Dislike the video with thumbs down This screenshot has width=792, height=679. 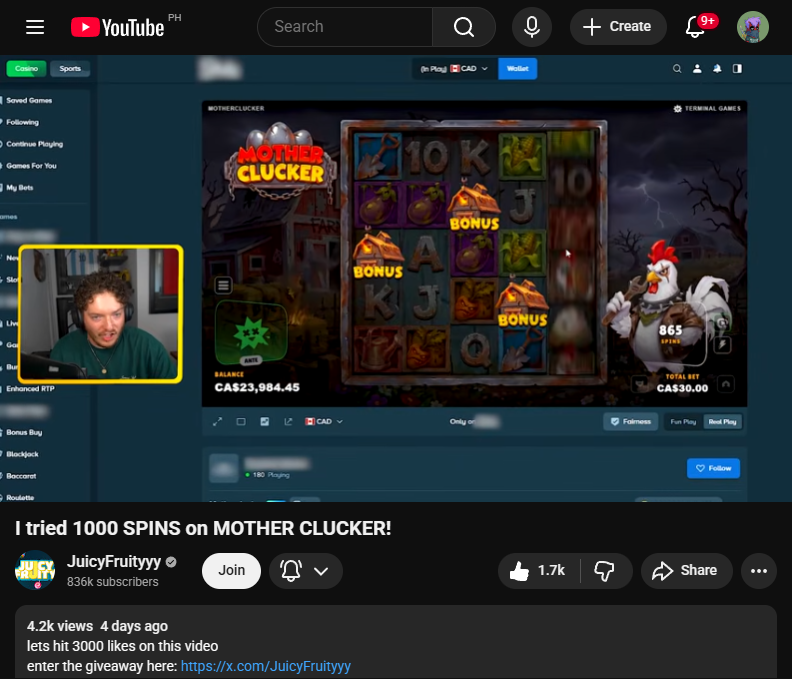(605, 571)
